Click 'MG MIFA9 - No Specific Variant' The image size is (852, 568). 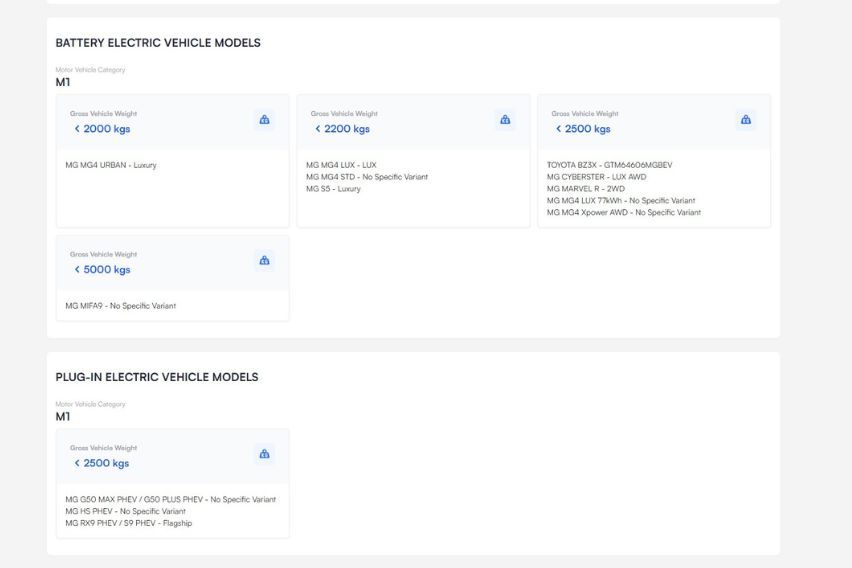[121, 306]
